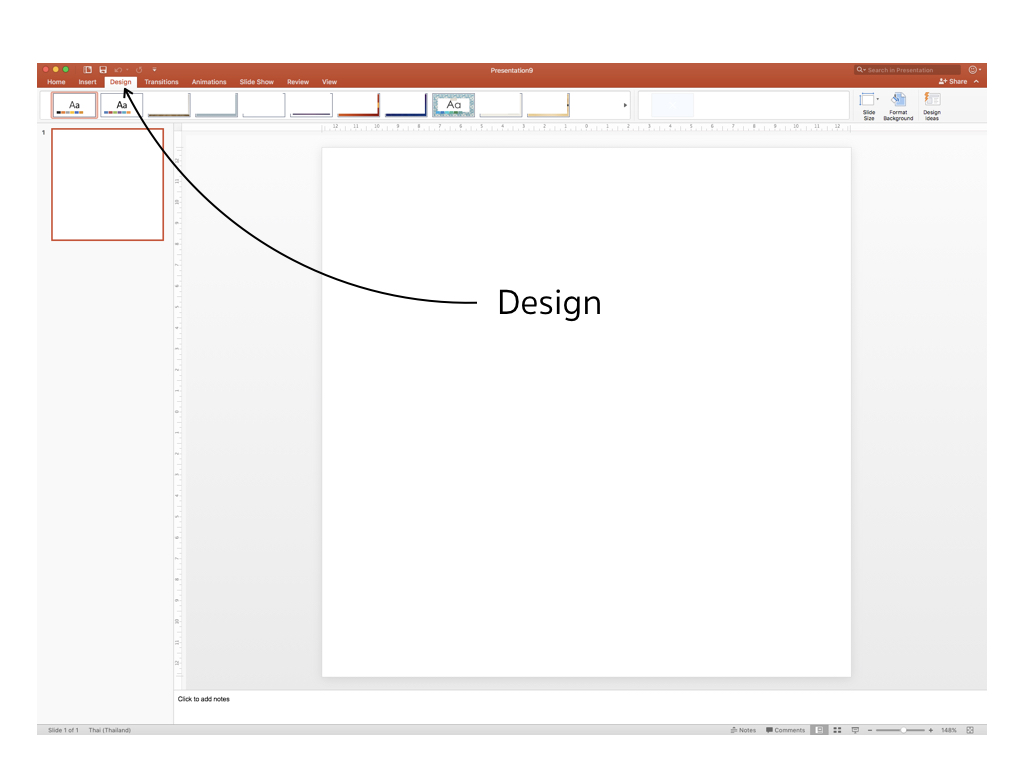Select slide 1 thumbnail

(107, 184)
